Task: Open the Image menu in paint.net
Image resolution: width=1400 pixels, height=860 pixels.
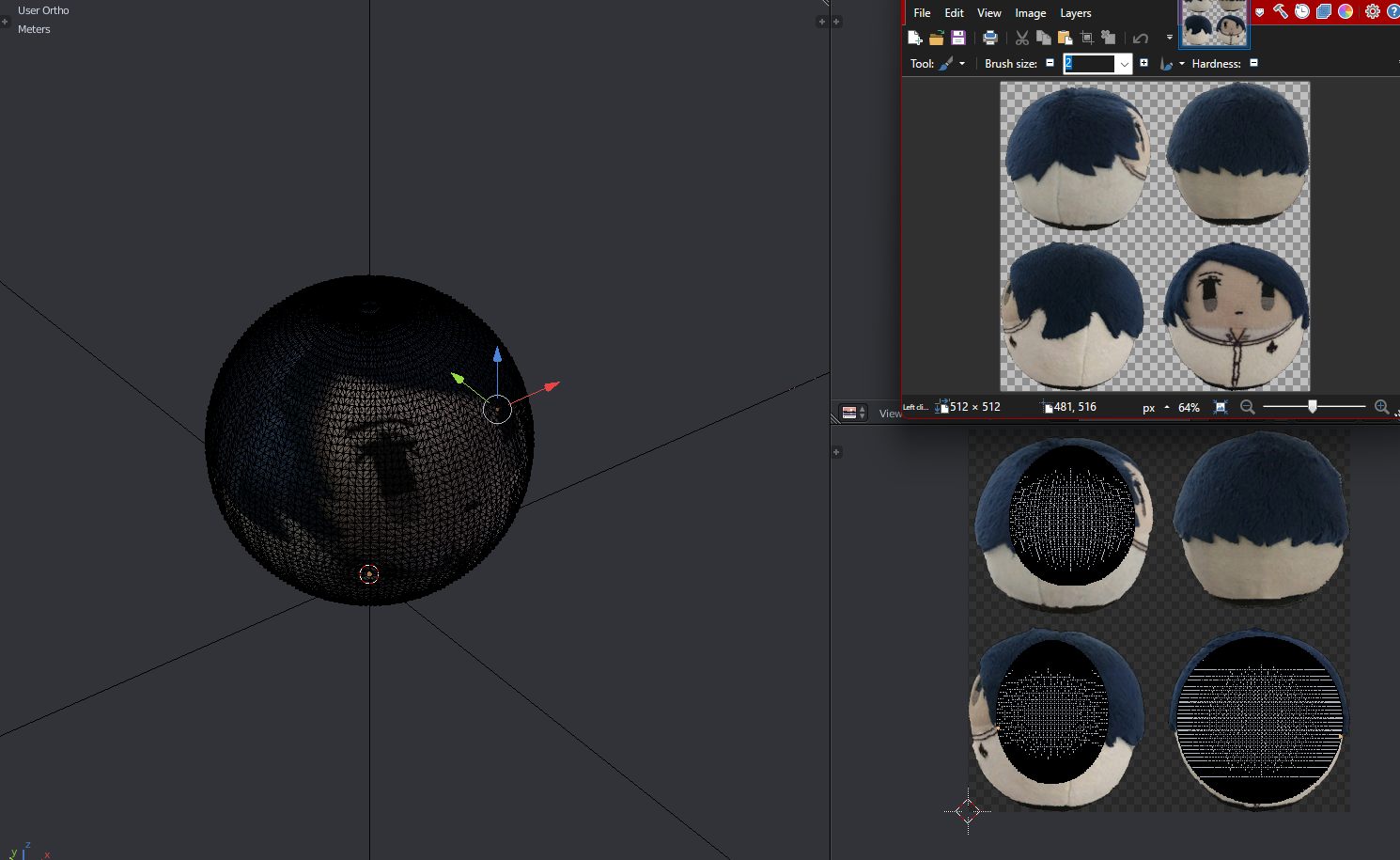Action: coord(1030,13)
